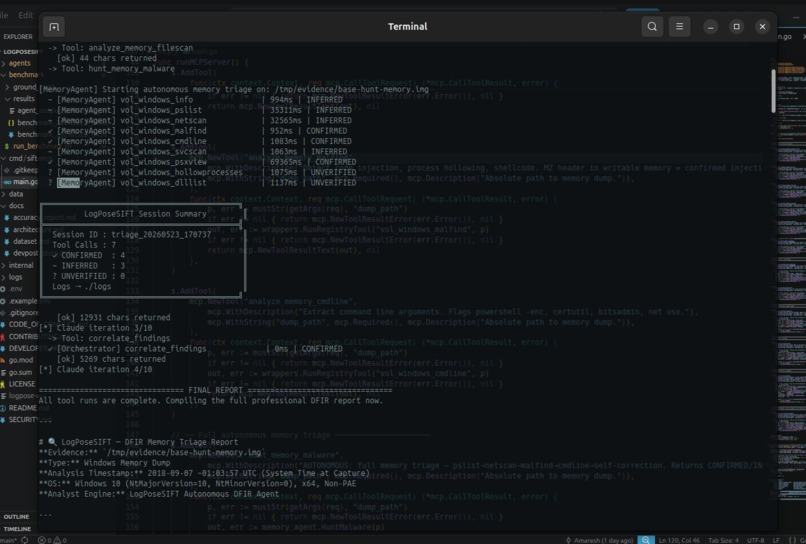Open README file in Explorer
Image resolution: width=806 pixels, height=544 pixels.
click(20, 408)
